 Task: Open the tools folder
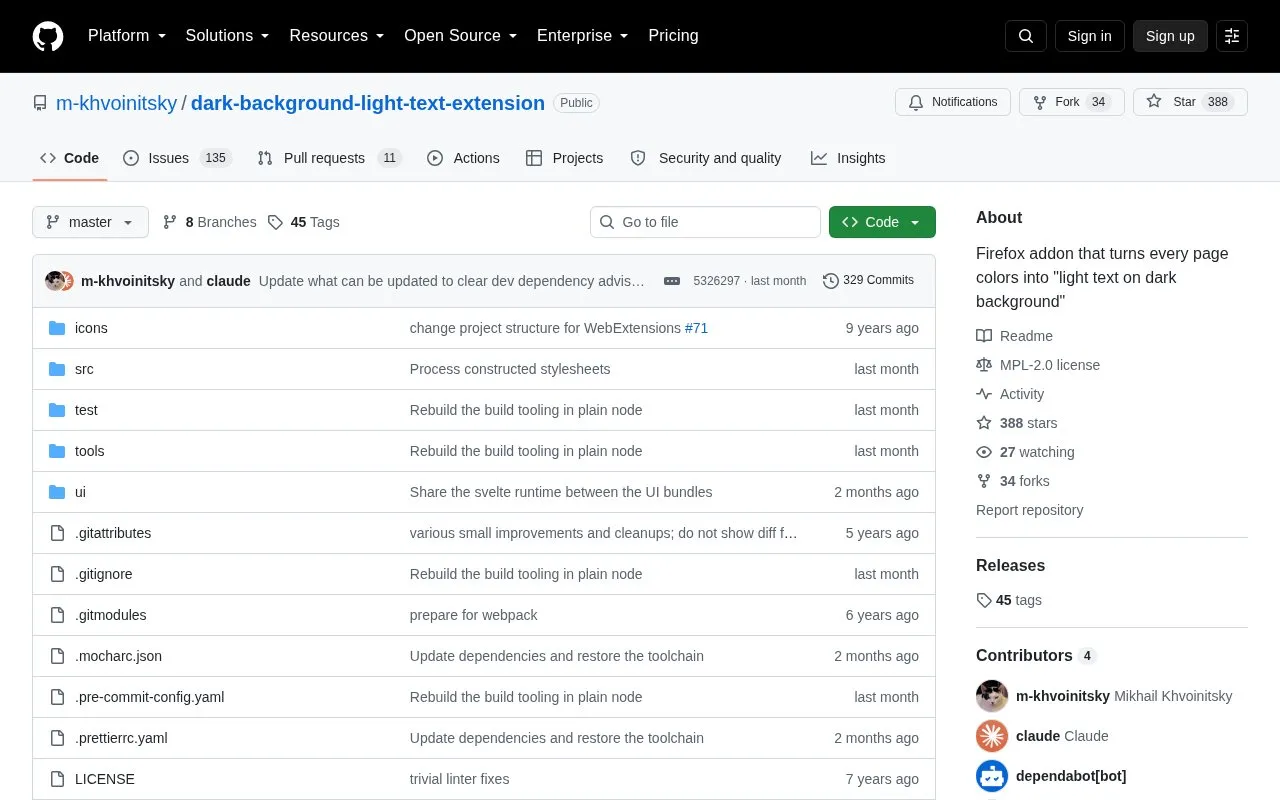(89, 451)
